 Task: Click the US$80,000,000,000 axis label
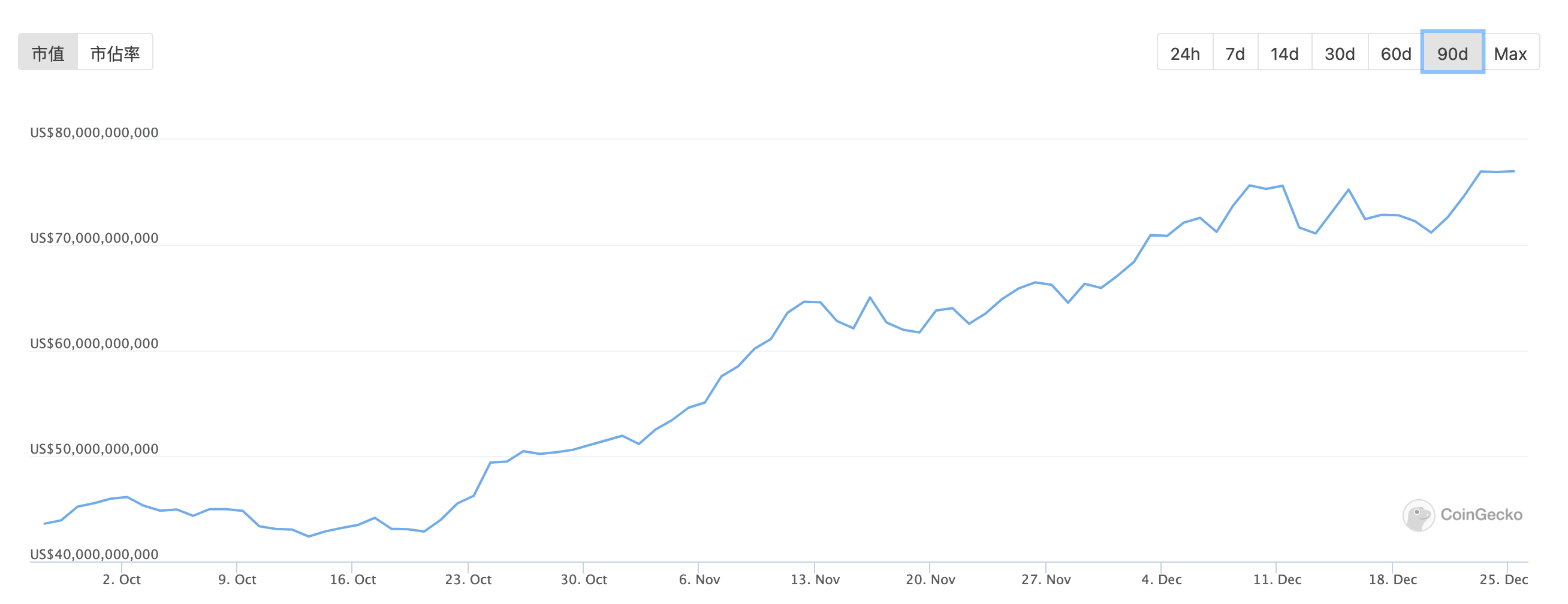click(94, 132)
